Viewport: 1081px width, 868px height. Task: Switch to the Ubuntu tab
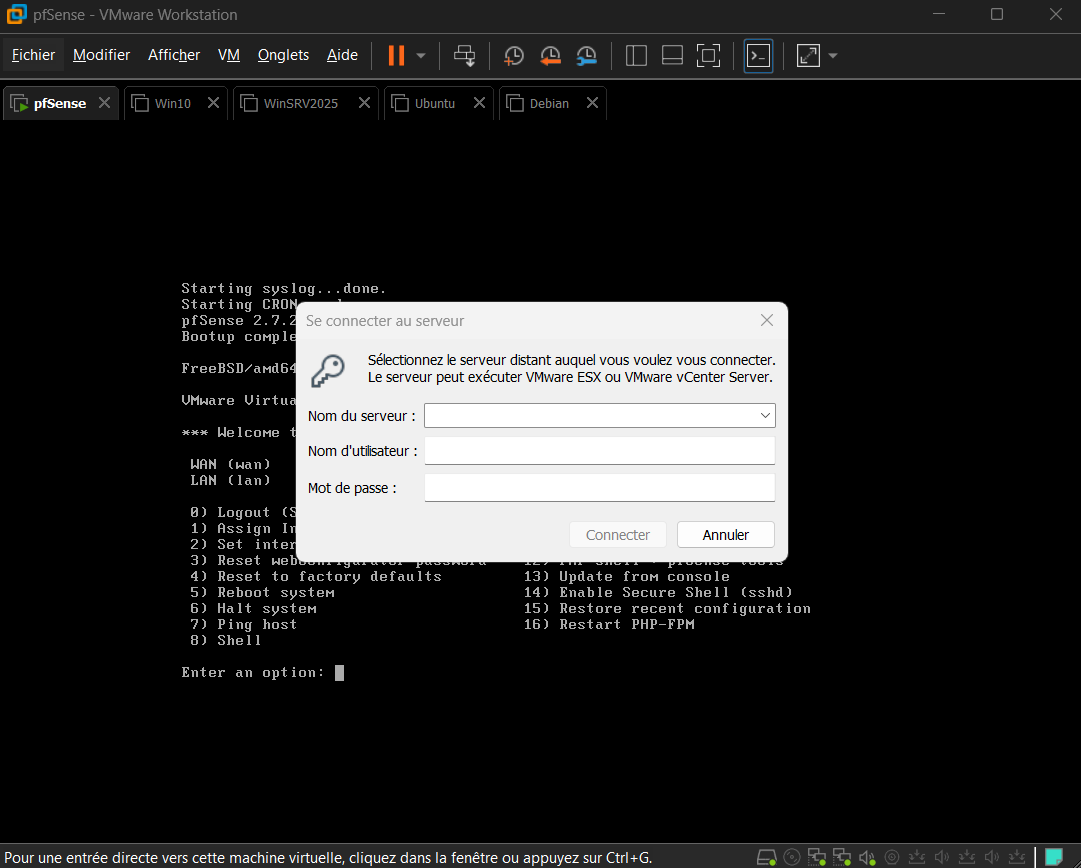(434, 103)
